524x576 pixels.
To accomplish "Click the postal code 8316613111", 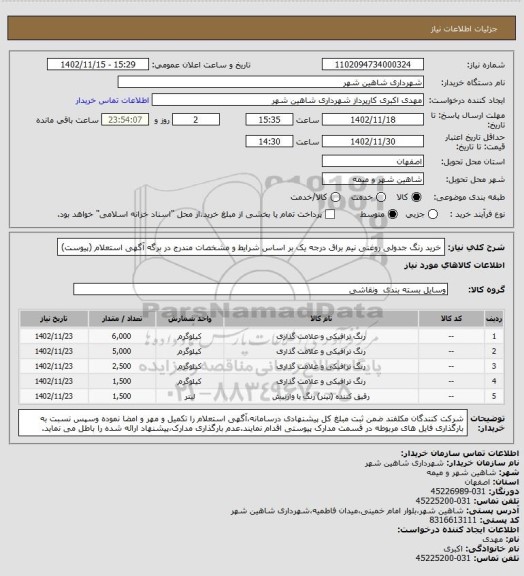I will pyautogui.click(x=453, y=520).
